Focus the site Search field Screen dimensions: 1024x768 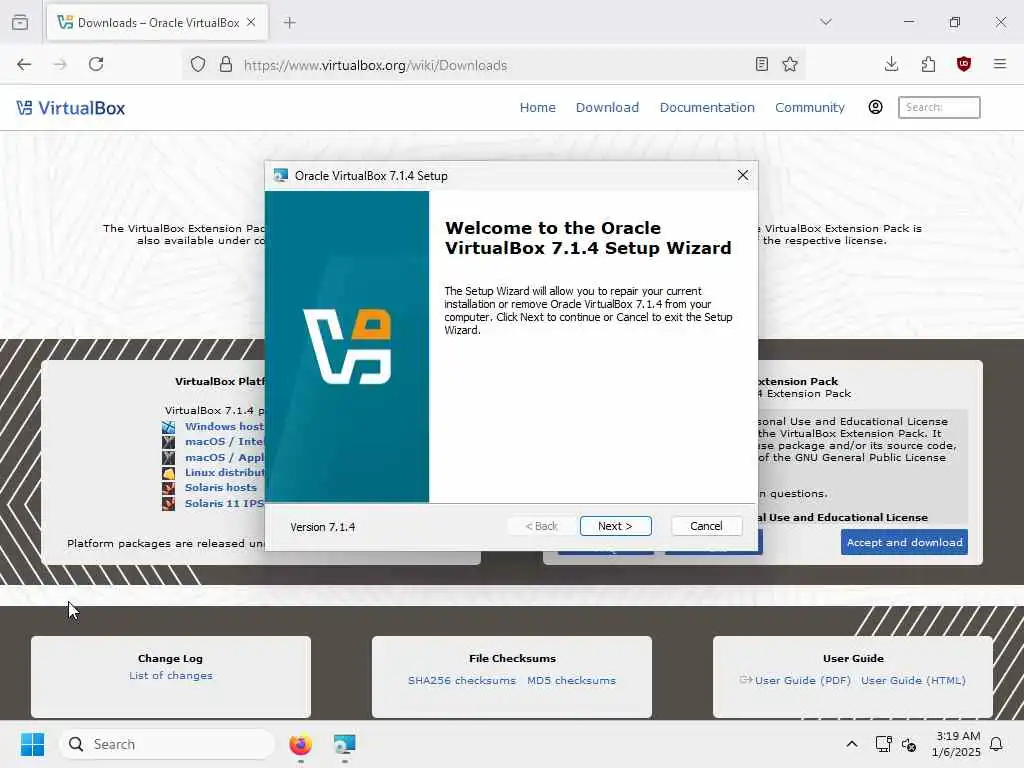coord(939,107)
